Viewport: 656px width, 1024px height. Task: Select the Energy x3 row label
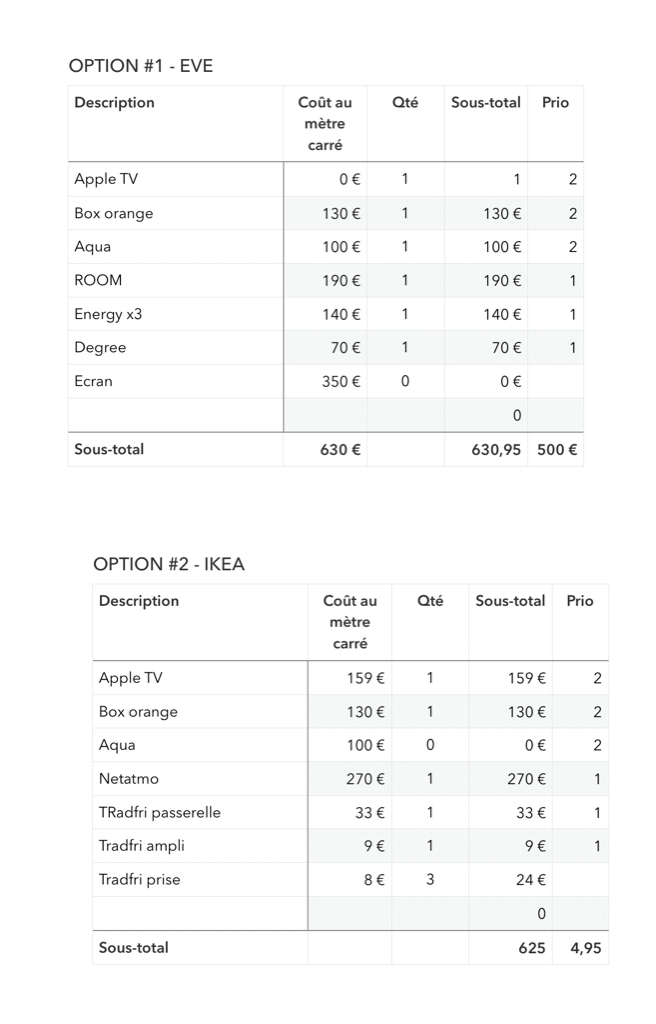click(x=108, y=314)
